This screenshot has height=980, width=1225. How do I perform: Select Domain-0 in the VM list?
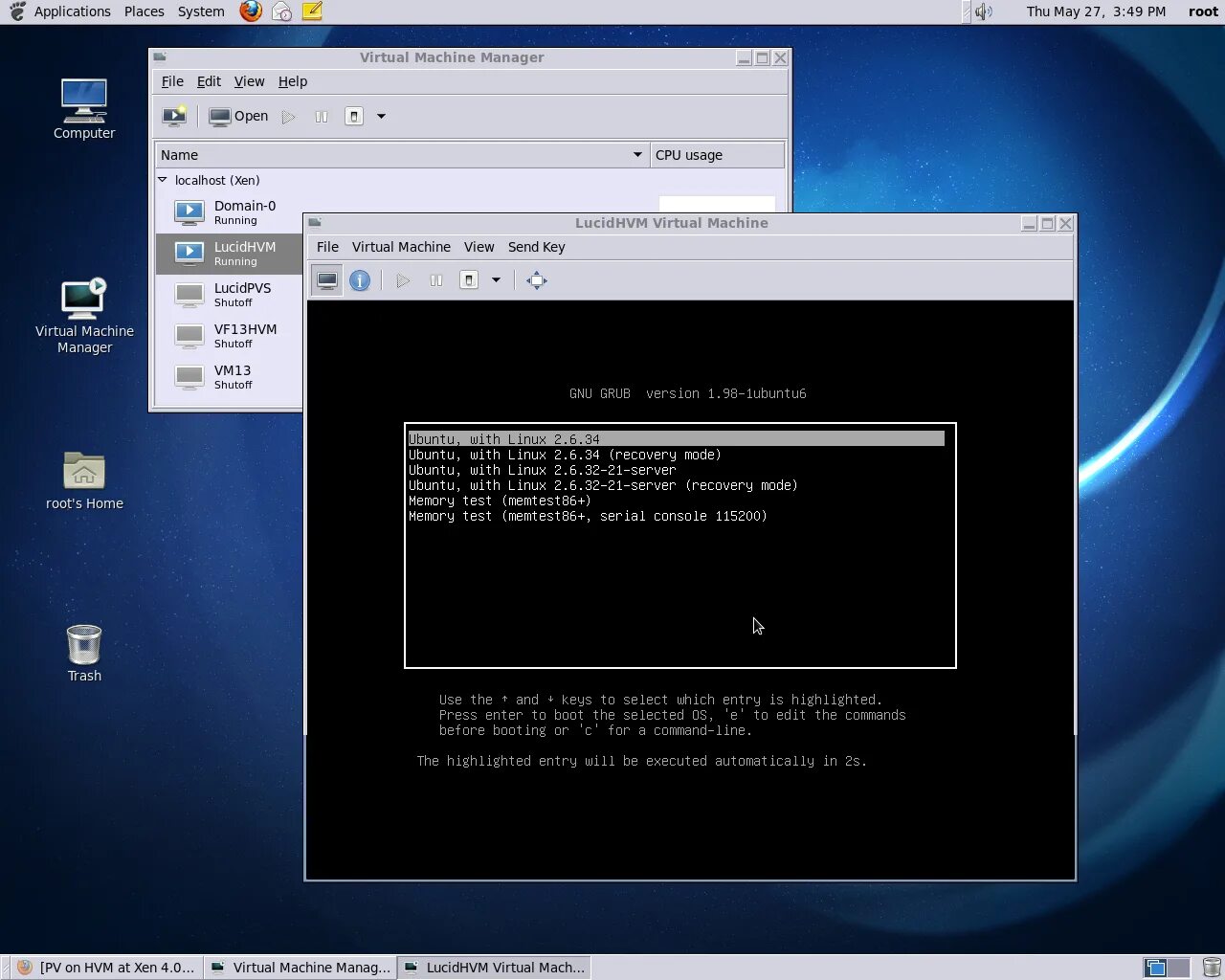230,212
